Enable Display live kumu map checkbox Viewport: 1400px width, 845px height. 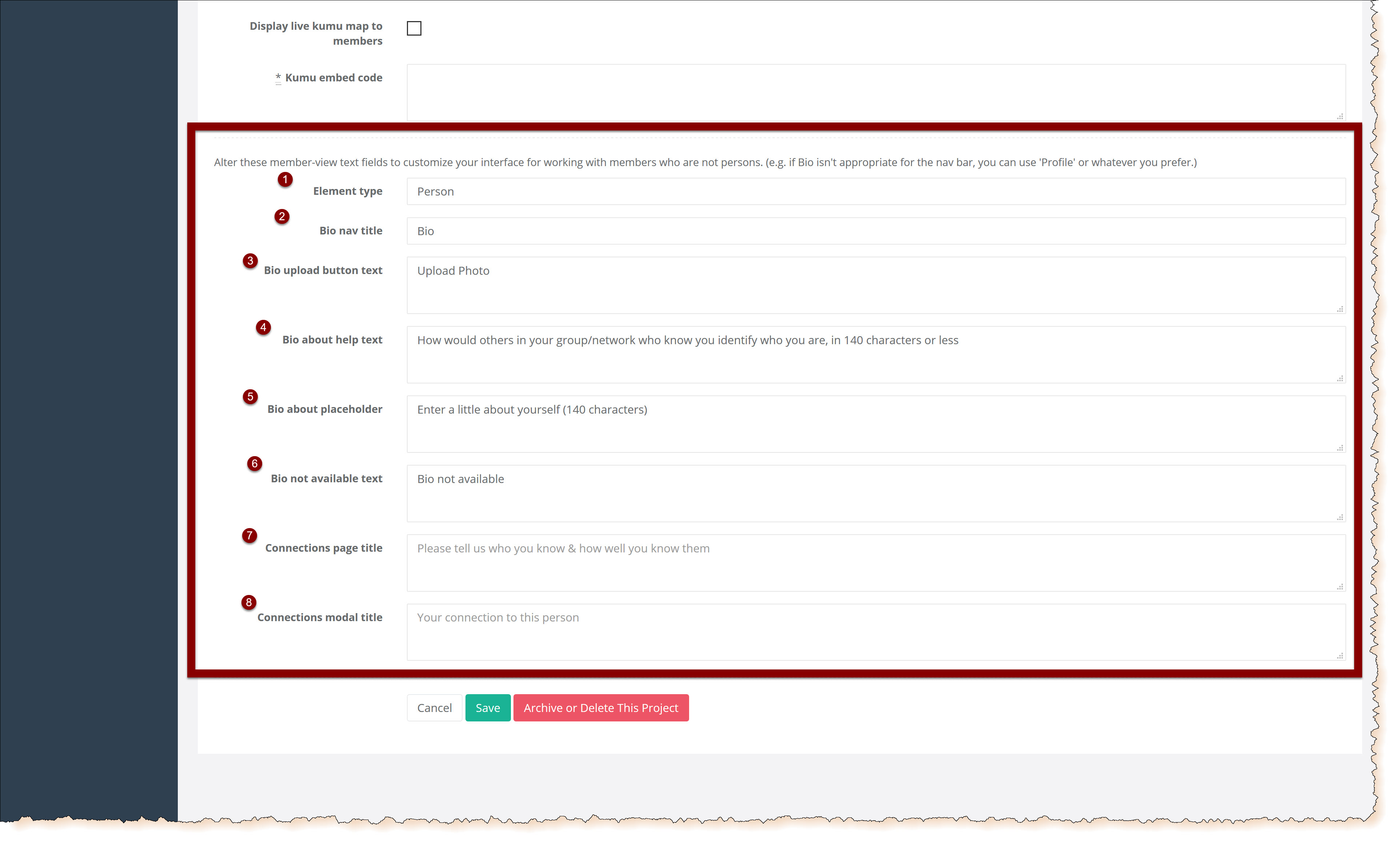[x=414, y=28]
